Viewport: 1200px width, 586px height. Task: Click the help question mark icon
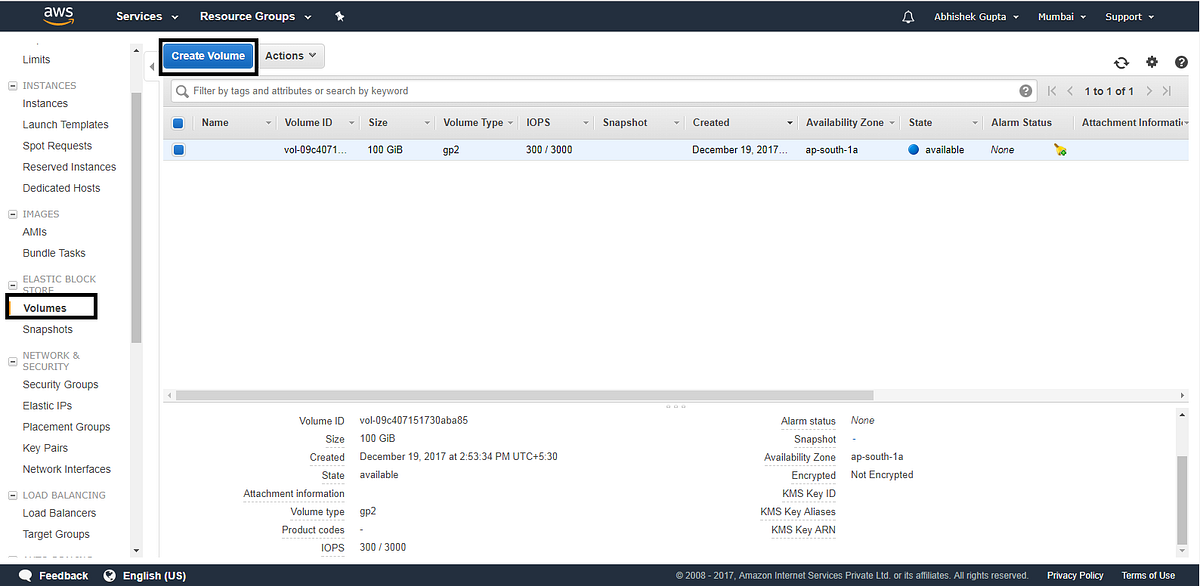pyautogui.click(x=1181, y=62)
